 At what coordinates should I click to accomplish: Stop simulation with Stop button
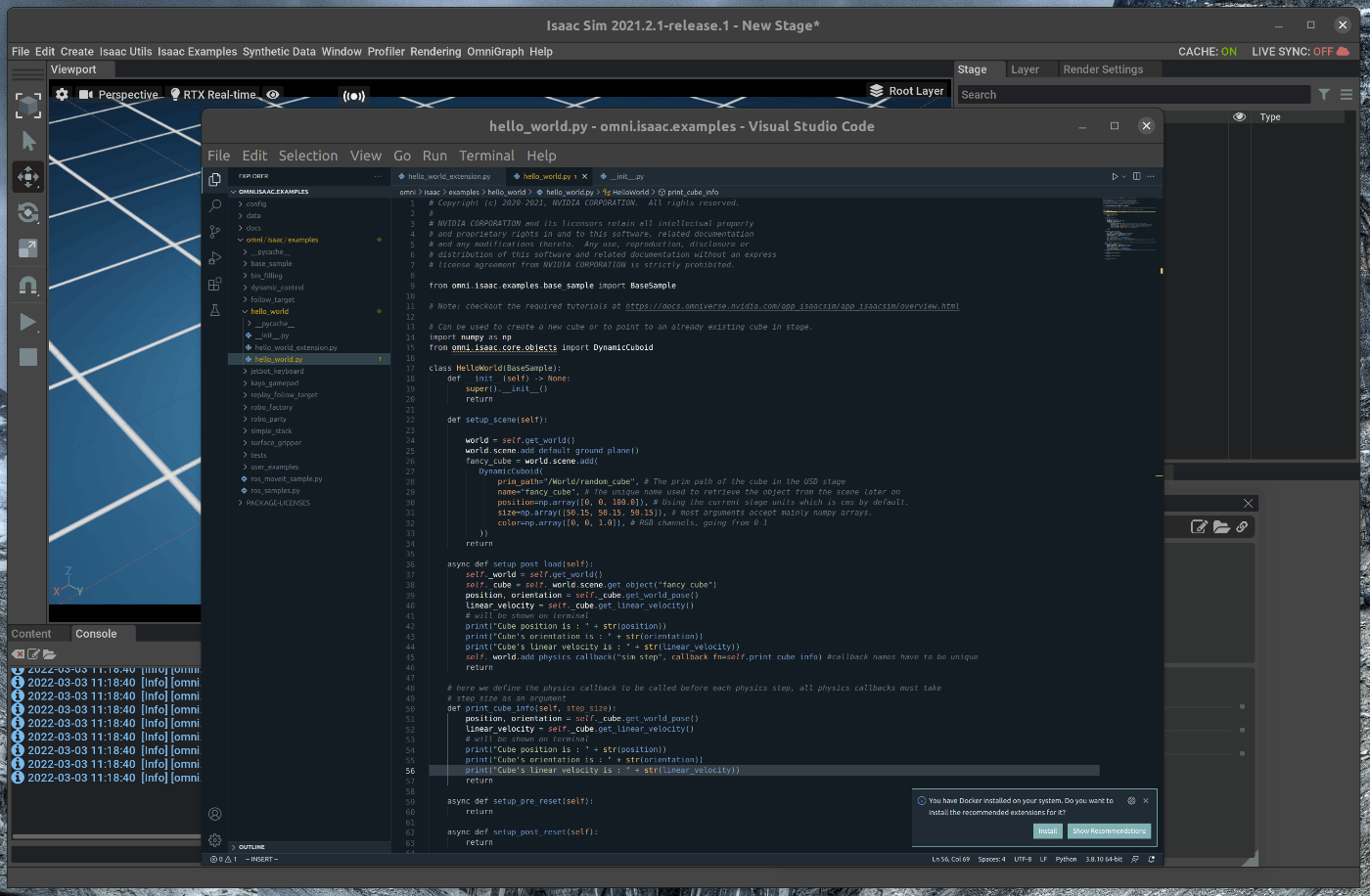[x=28, y=357]
